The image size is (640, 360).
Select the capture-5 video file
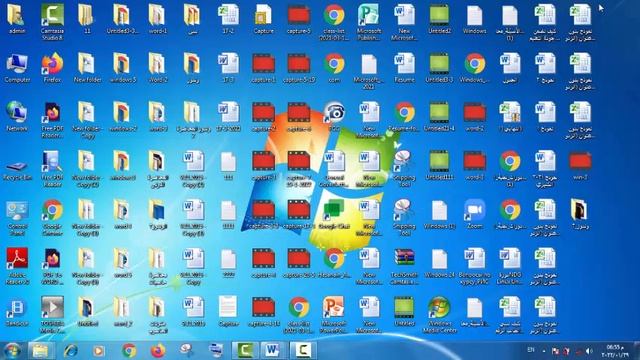click(299, 19)
